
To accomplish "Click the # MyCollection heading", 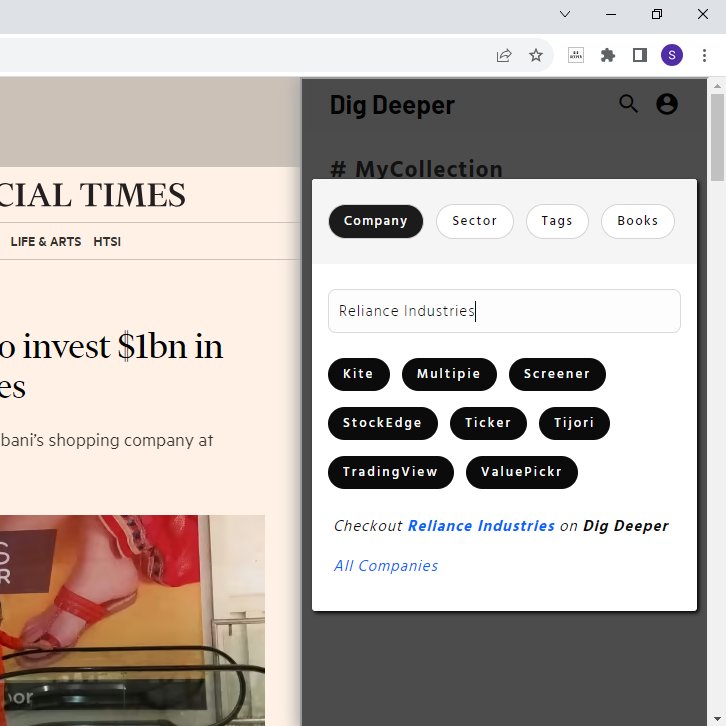I will tap(416, 169).
